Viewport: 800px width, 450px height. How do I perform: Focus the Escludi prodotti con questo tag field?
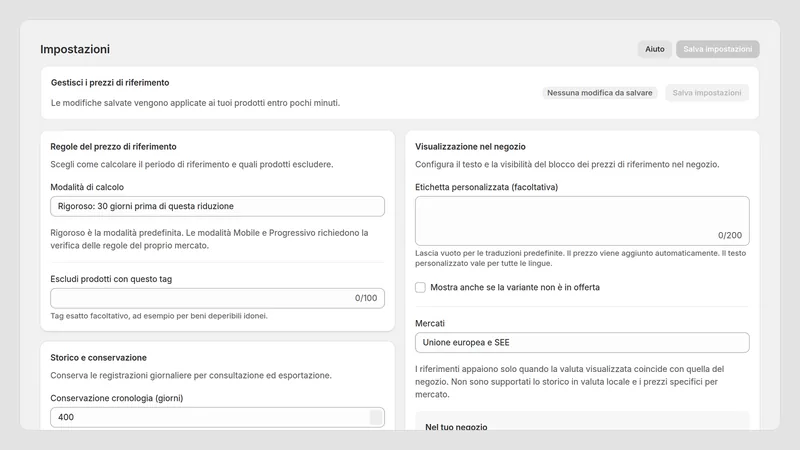(217, 298)
